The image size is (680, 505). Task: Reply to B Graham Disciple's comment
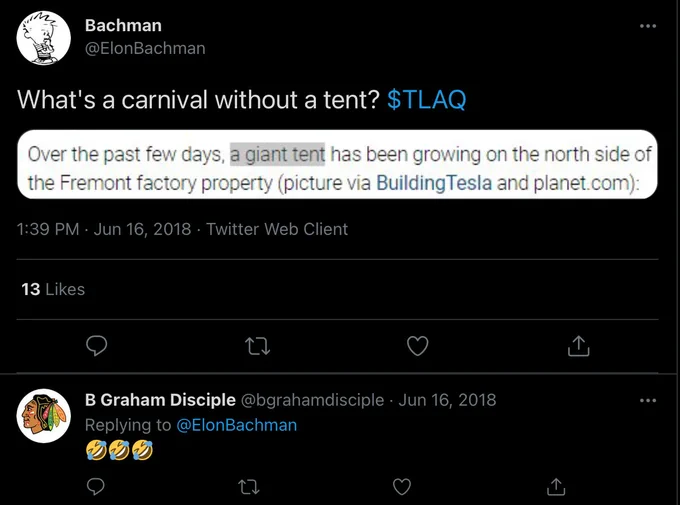pos(95,487)
